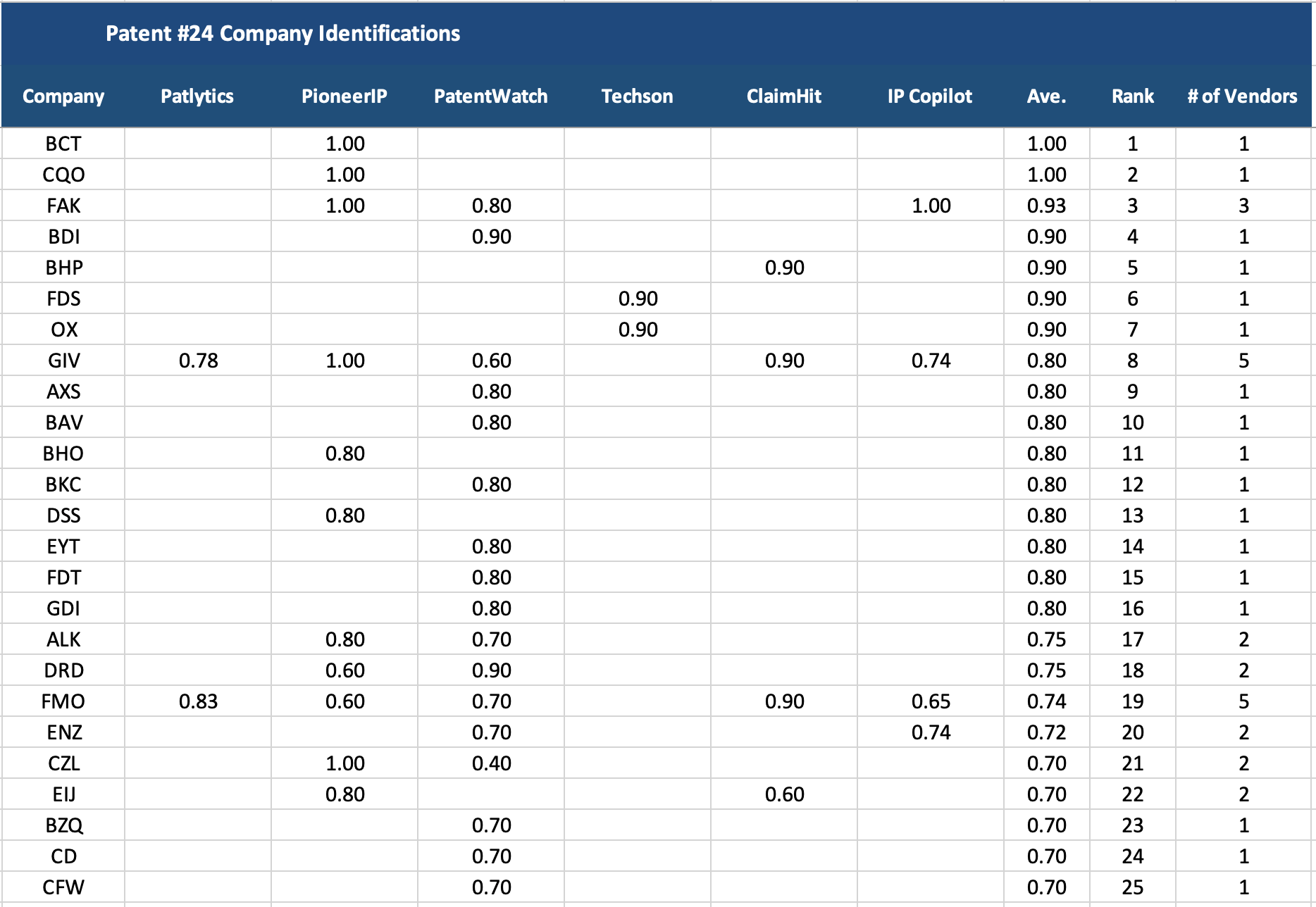Image resolution: width=1316 pixels, height=907 pixels.
Task: Click the Rank cell showing 25
Action: (x=1133, y=887)
